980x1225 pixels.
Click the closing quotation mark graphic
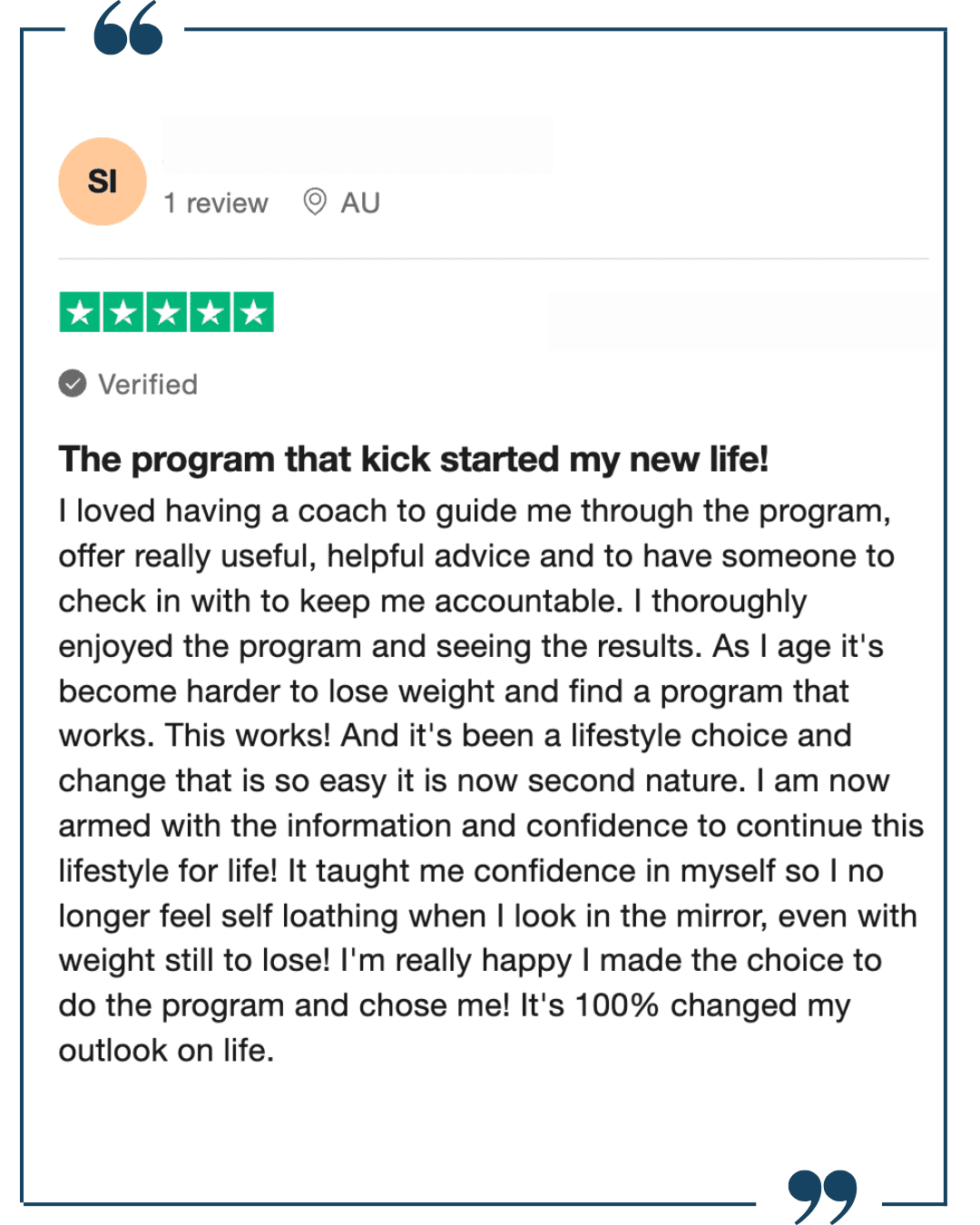pyautogui.click(x=822, y=1197)
